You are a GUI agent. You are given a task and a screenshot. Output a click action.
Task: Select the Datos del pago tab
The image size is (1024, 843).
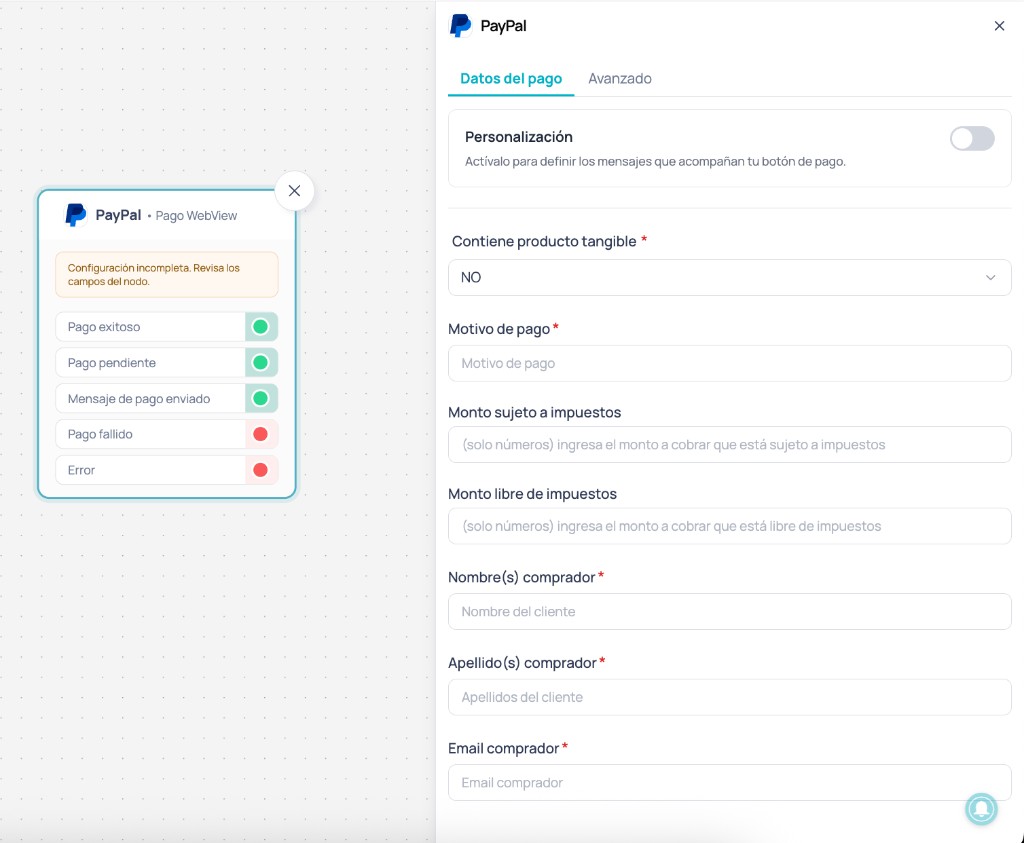click(x=511, y=78)
